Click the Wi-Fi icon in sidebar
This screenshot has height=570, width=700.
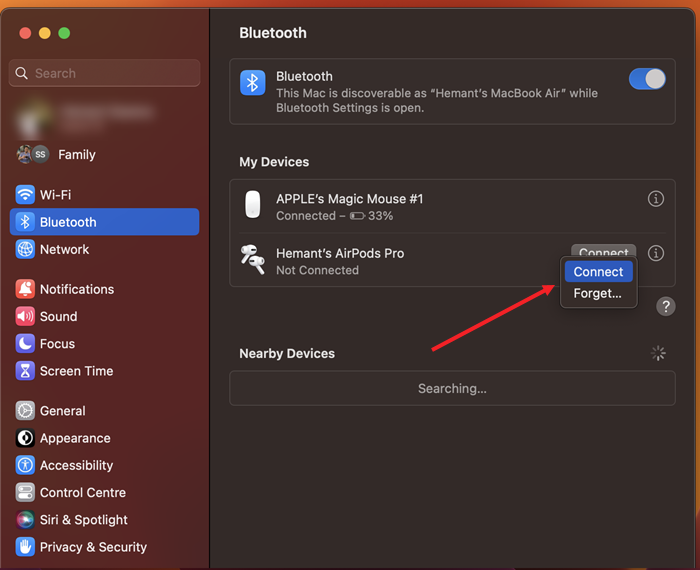25,195
